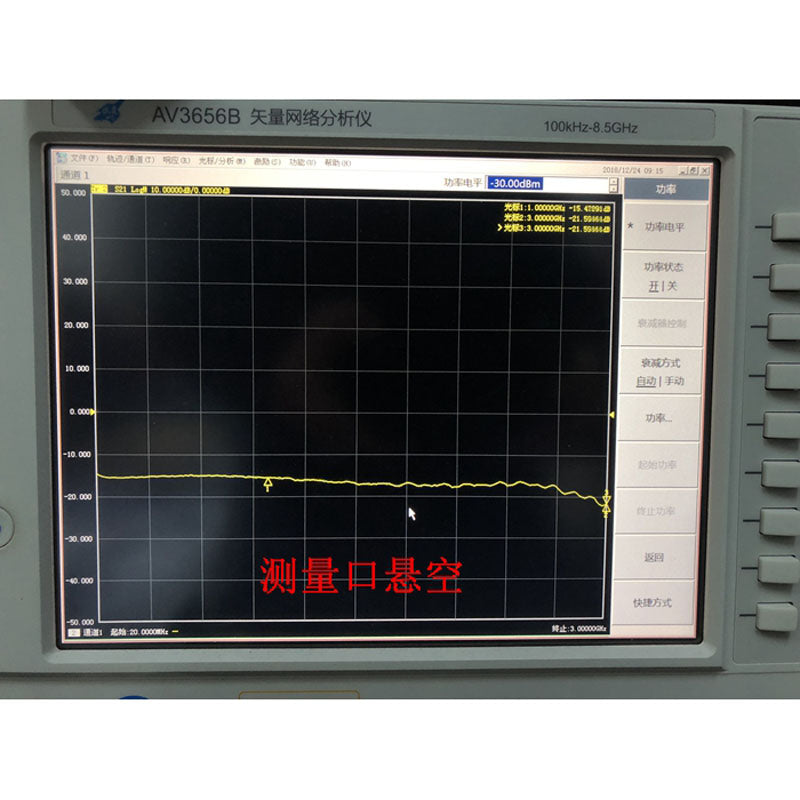This screenshot has width=800, height=800.
Task: Open the 文件 (File) menu
Action: pos(82,160)
